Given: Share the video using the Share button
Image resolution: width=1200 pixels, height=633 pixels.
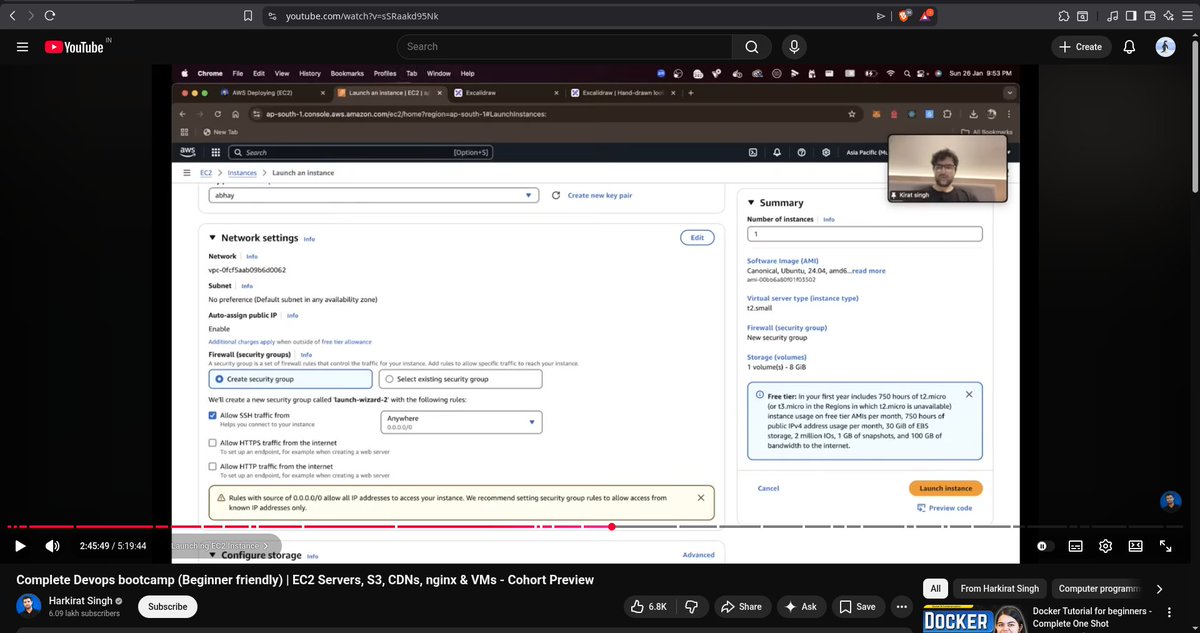Looking at the screenshot, I should point(740,606).
